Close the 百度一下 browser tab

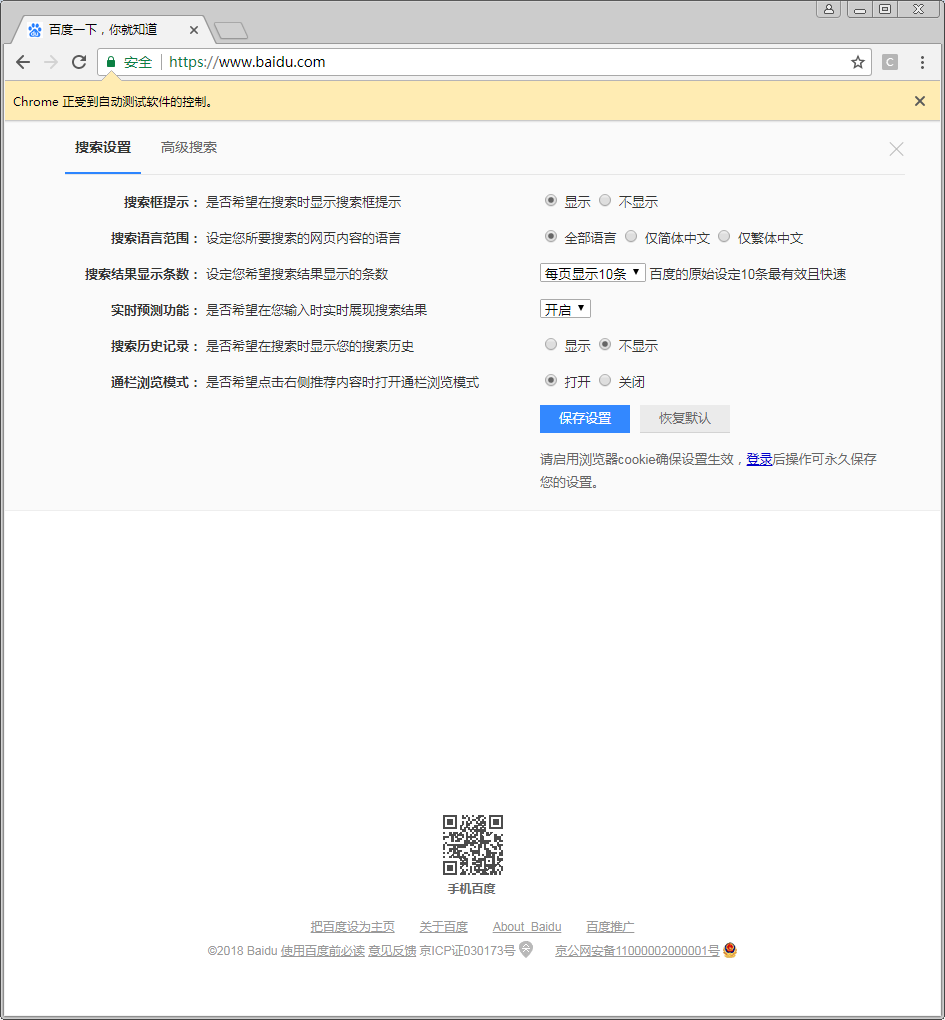[x=194, y=30]
